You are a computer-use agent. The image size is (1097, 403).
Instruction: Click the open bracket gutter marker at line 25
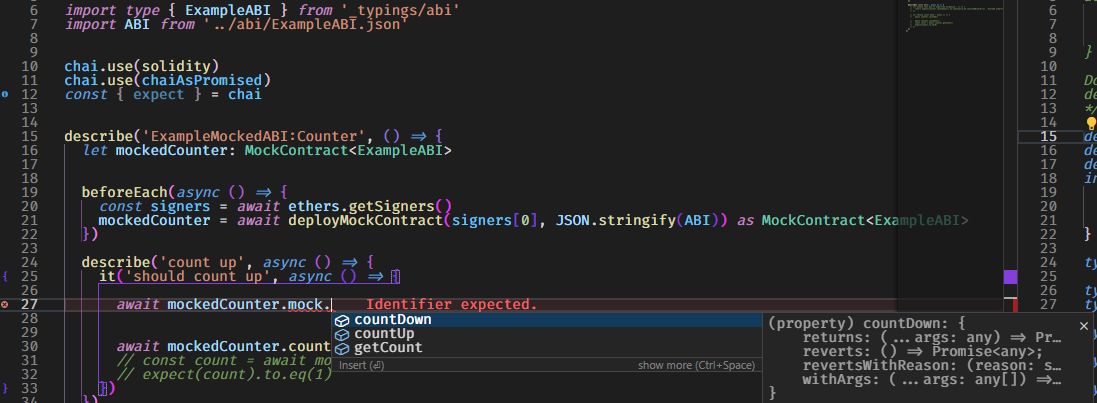(x=5, y=276)
